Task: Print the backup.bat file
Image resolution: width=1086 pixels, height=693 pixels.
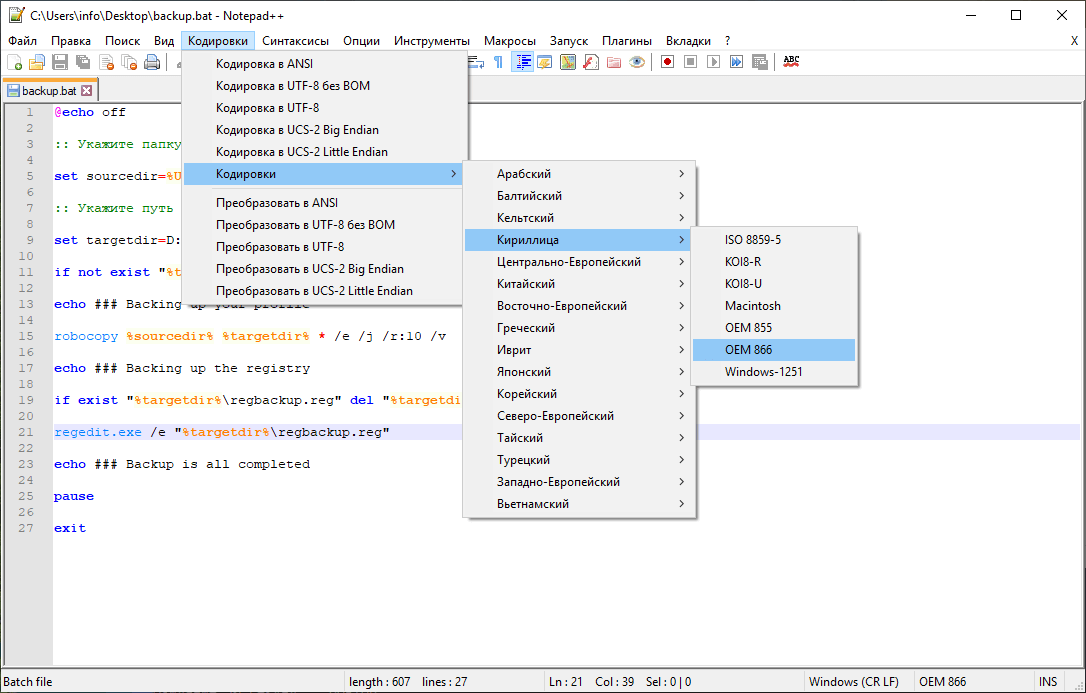Action: pyautogui.click(x=151, y=61)
